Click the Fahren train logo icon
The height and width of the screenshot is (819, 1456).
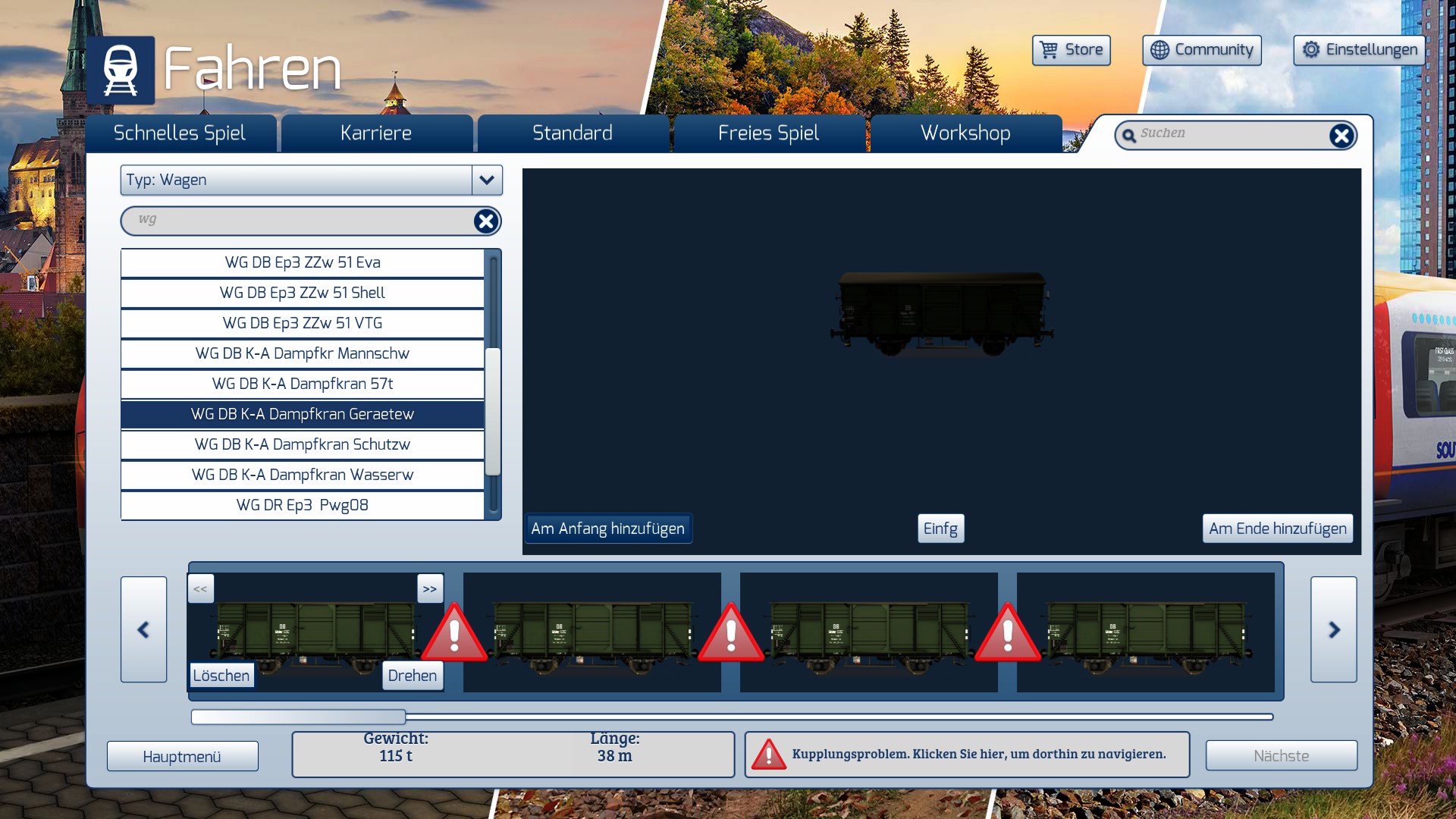121,71
